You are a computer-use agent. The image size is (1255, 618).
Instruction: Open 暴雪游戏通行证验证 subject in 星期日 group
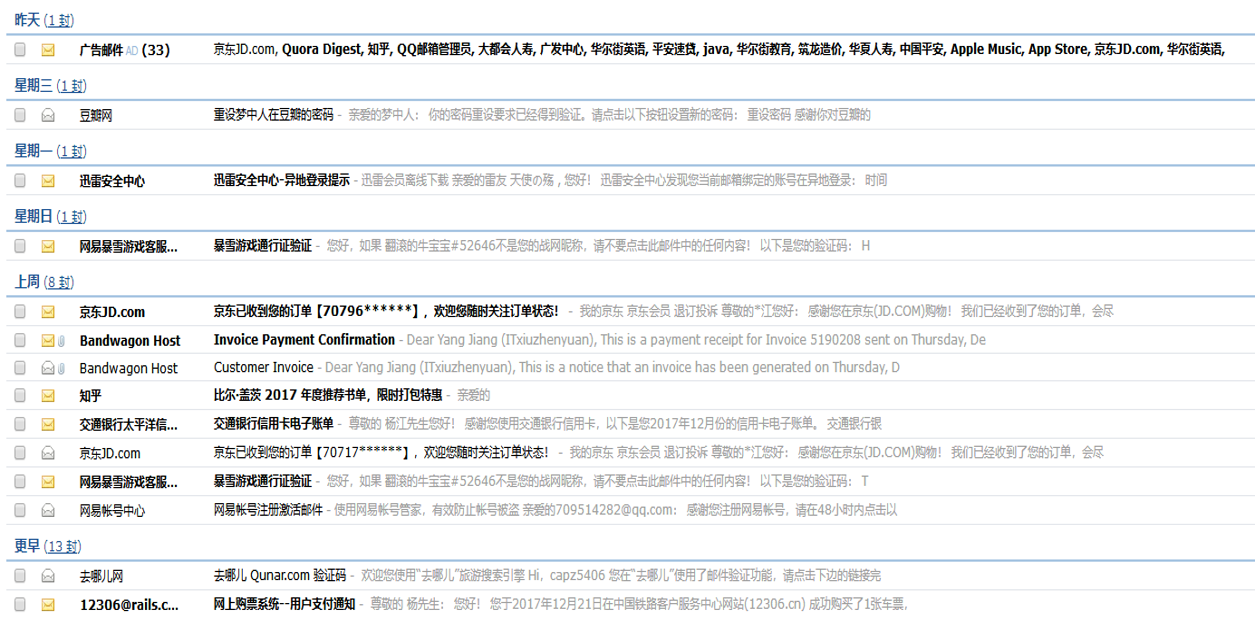262,246
